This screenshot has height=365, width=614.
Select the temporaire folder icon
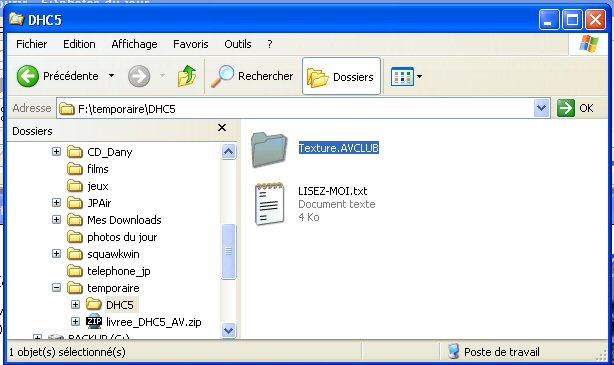(x=75, y=288)
